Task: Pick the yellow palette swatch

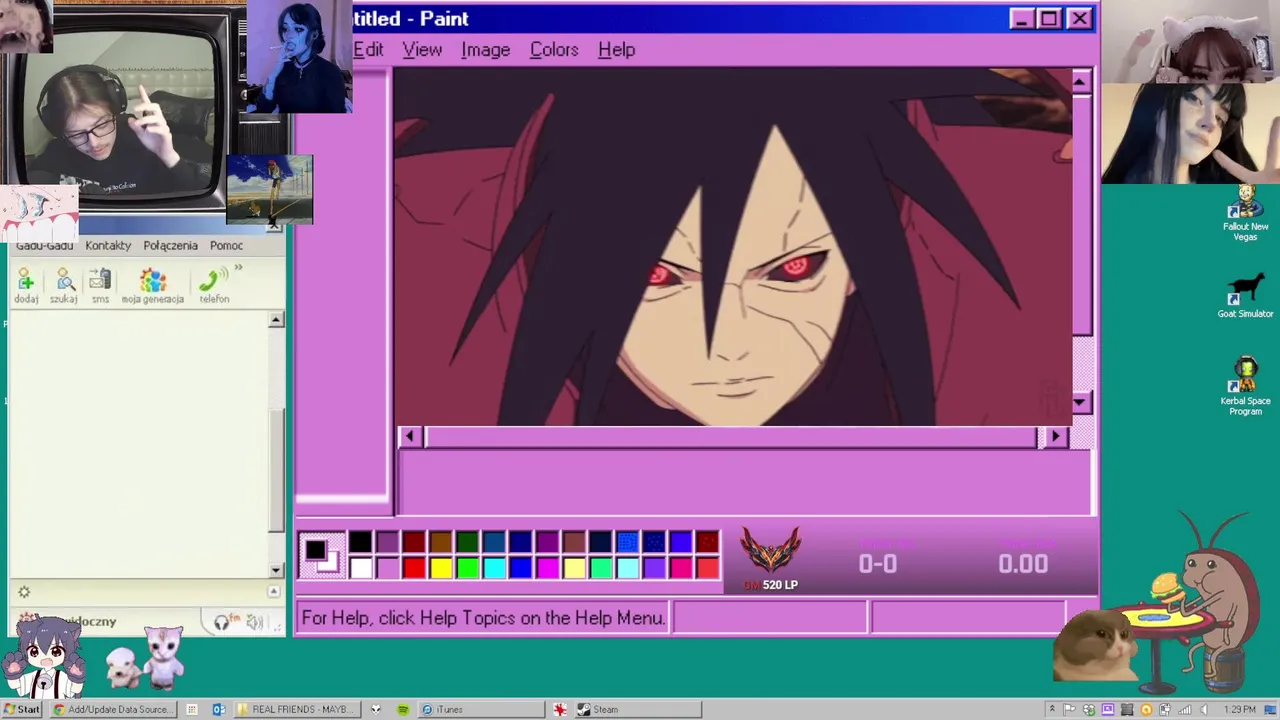Action: tap(441, 568)
